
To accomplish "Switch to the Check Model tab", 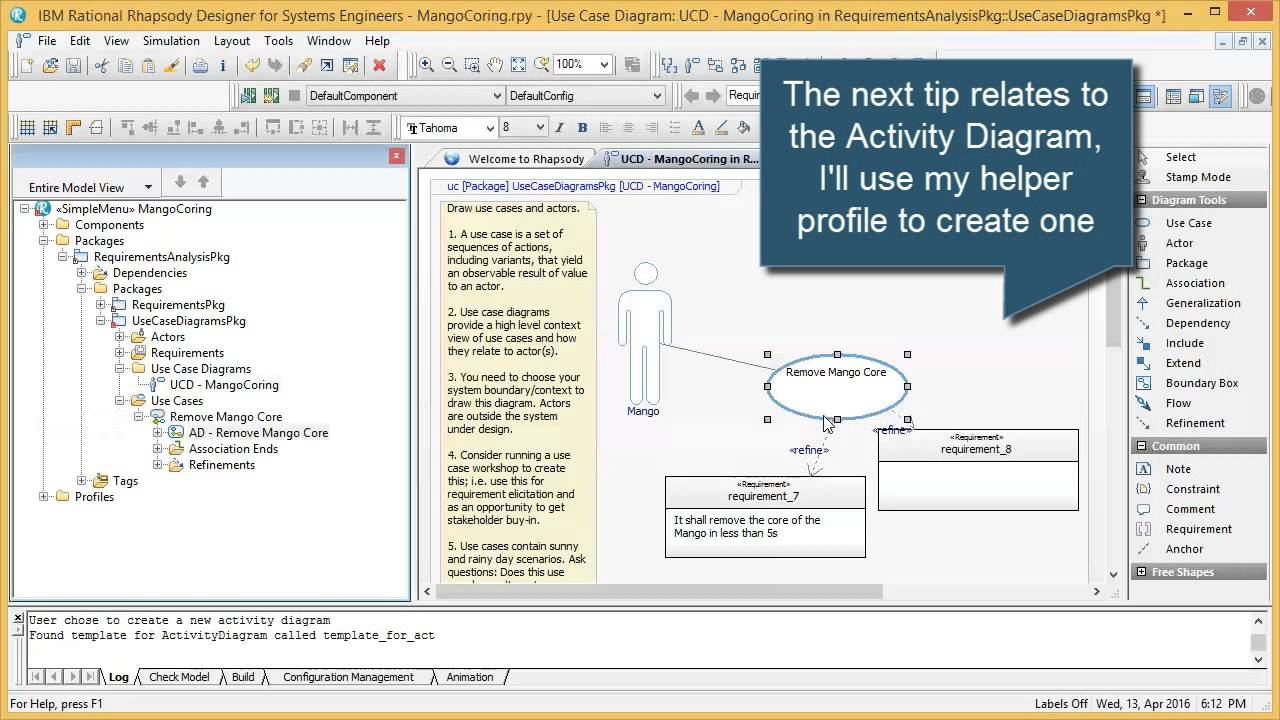I will (x=179, y=677).
